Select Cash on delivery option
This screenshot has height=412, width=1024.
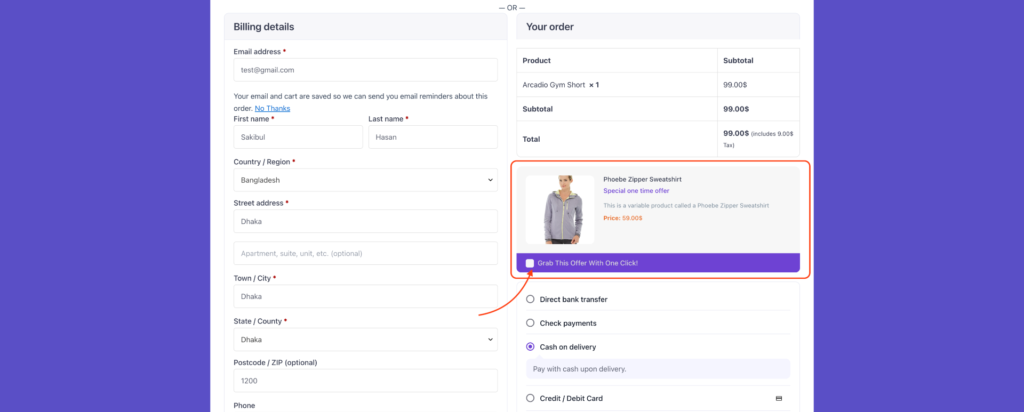tap(531, 347)
